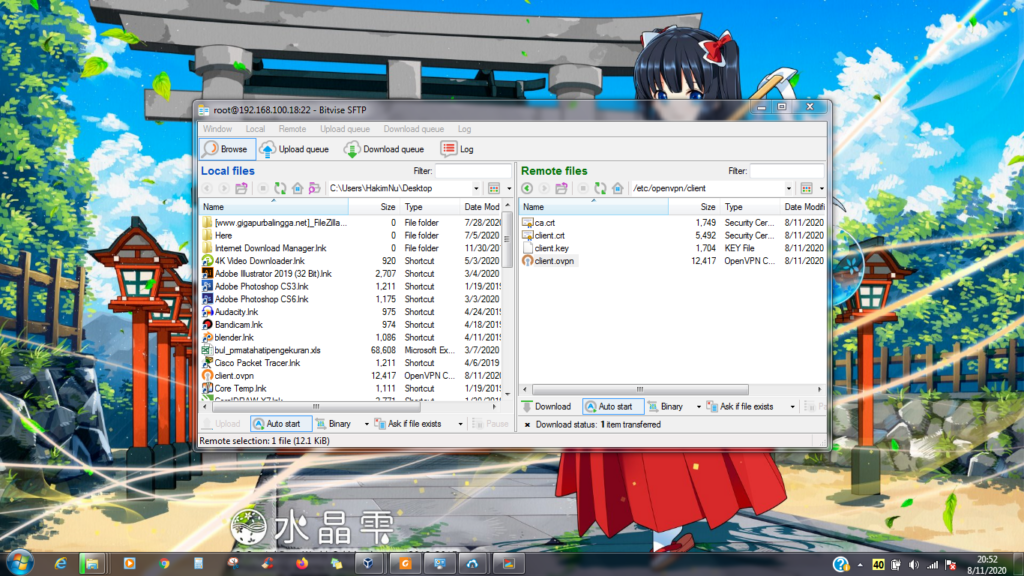Go back in remote files navigation

tap(527, 188)
